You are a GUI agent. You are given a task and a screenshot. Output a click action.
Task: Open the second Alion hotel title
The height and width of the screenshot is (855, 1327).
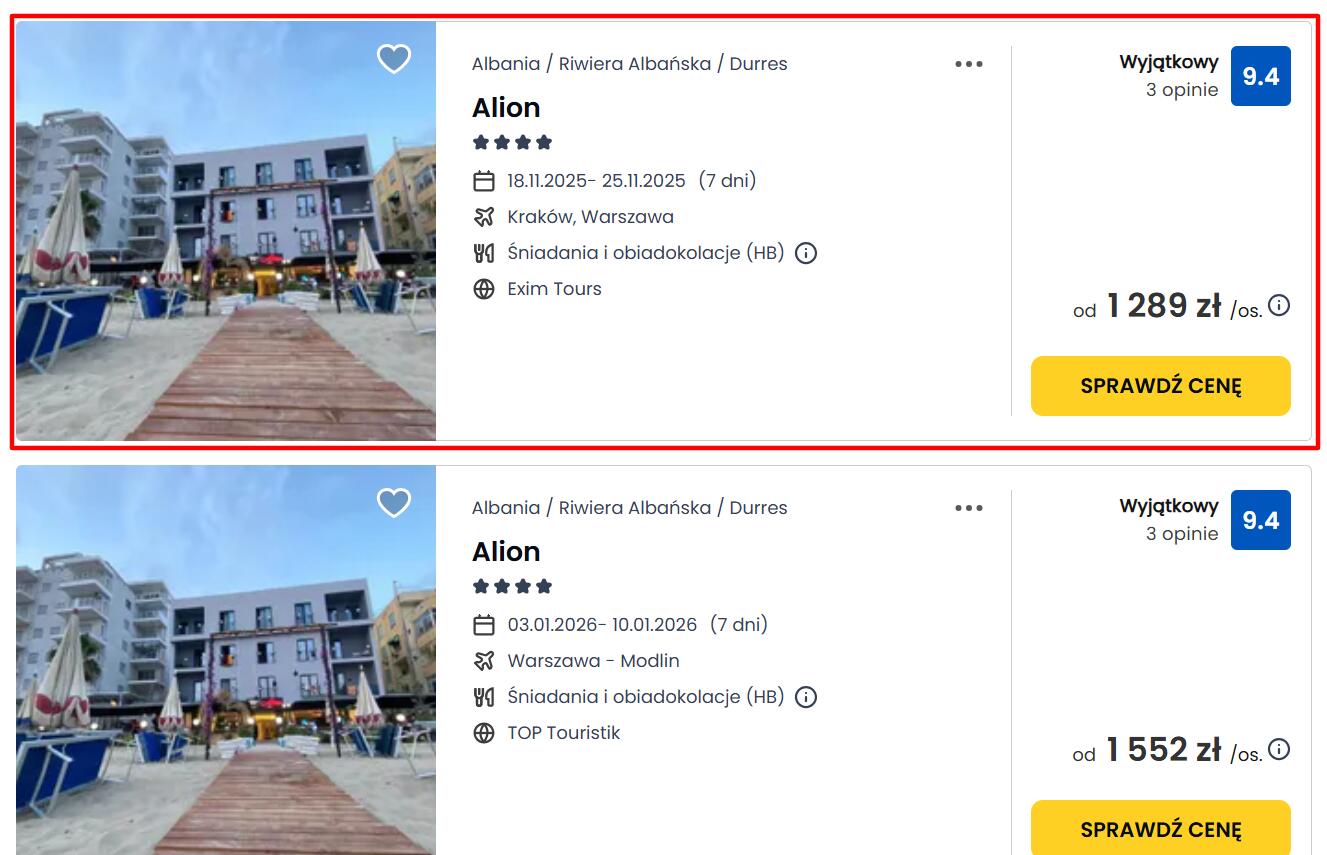[x=506, y=552]
